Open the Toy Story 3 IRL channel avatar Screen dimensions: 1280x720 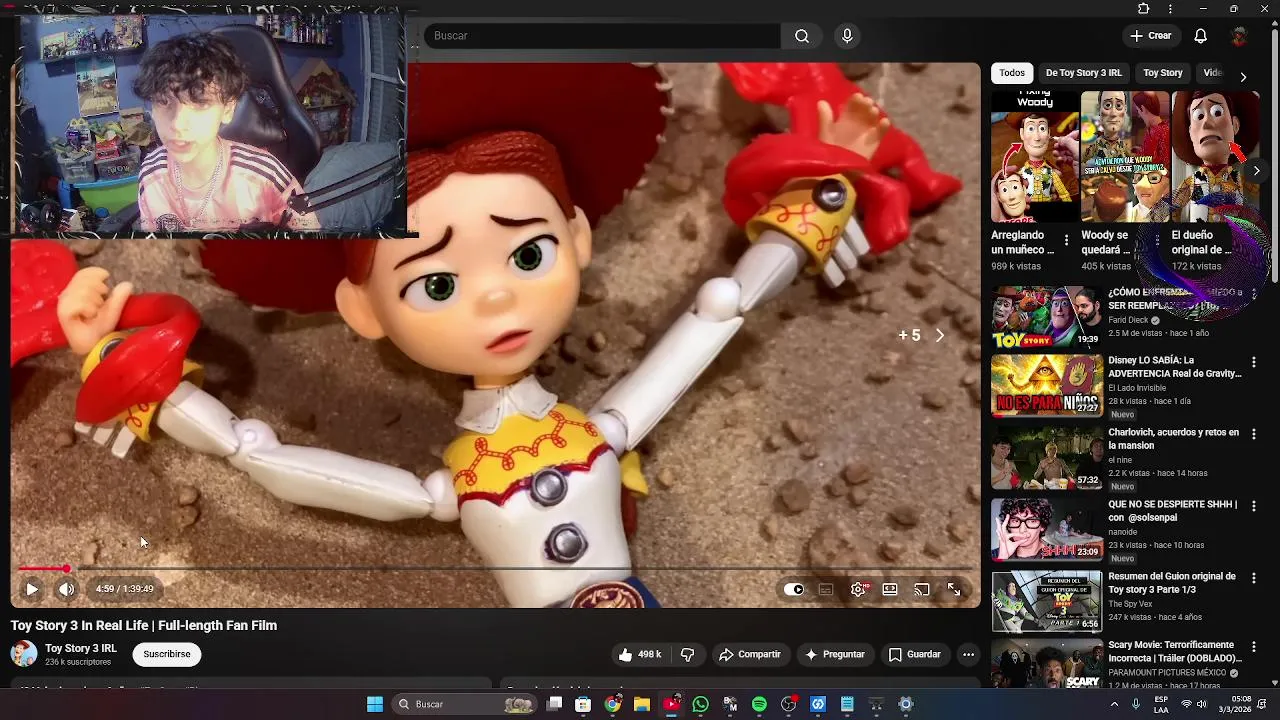[24, 654]
